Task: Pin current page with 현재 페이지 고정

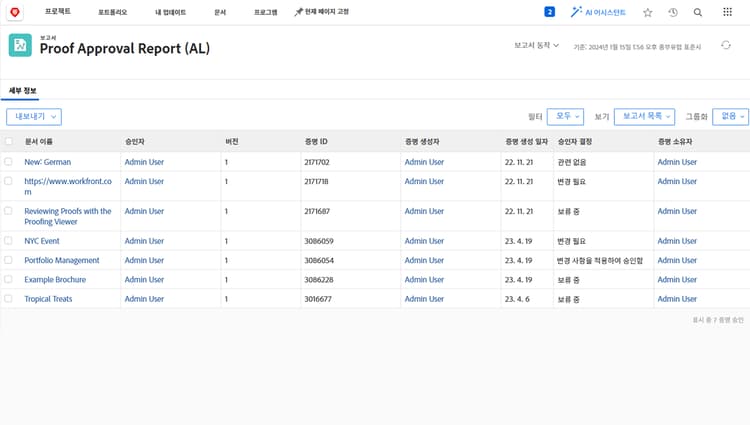Action: click(x=321, y=12)
